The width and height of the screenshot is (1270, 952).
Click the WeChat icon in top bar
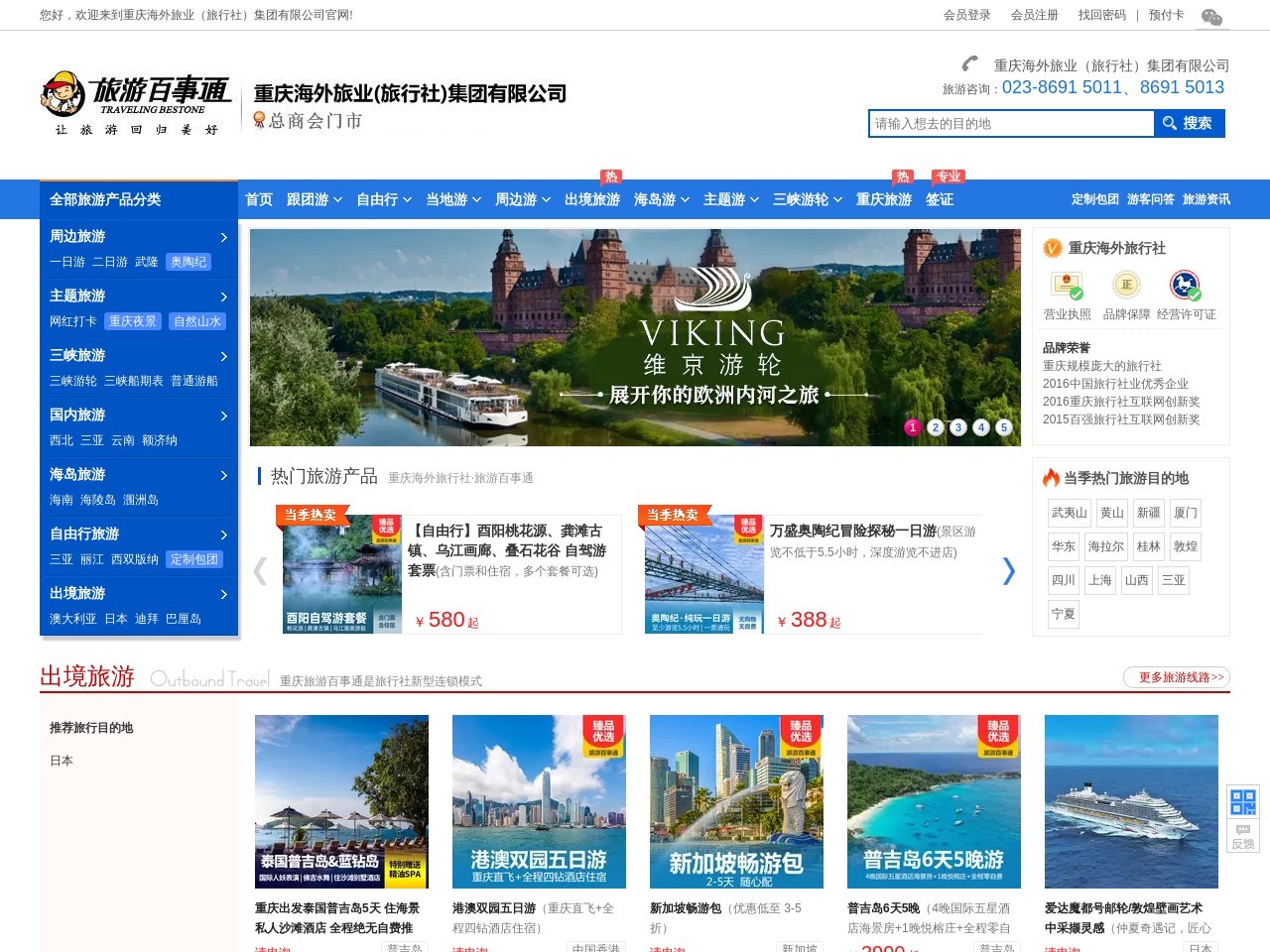1211,16
